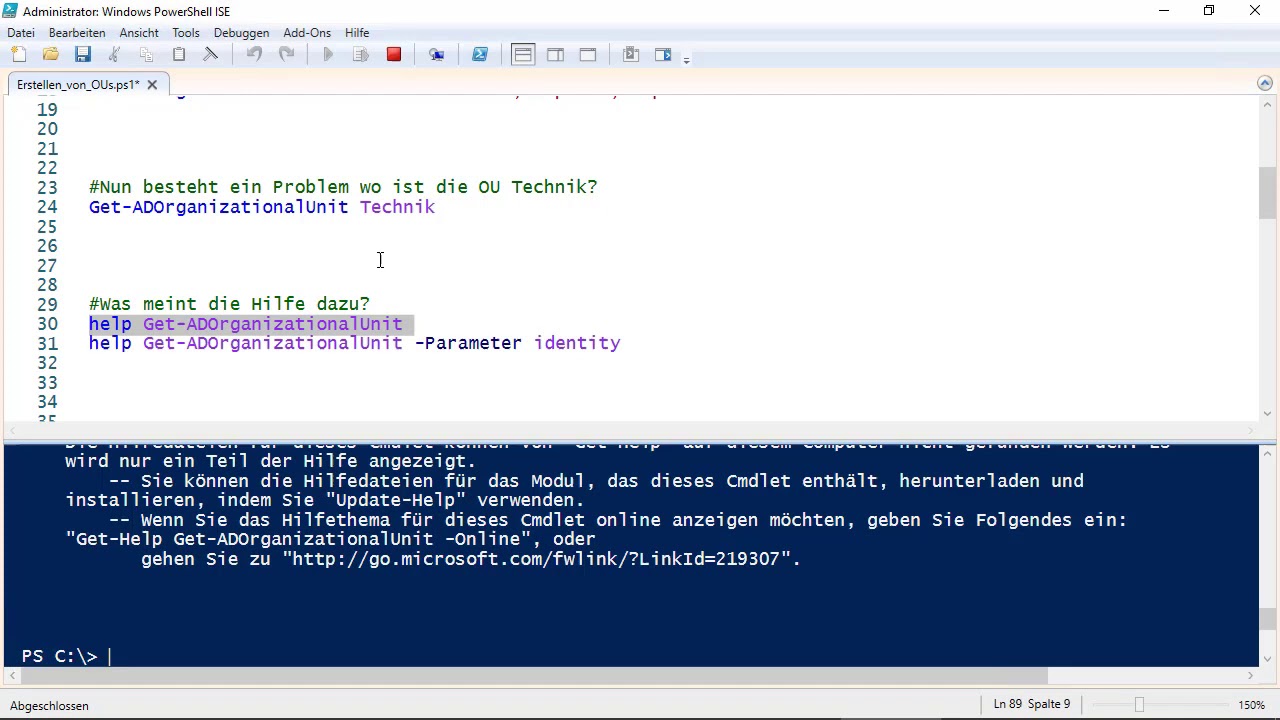Image resolution: width=1280 pixels, height=720 pixels.
Task: Undo last edit
Action: (254, 55)
